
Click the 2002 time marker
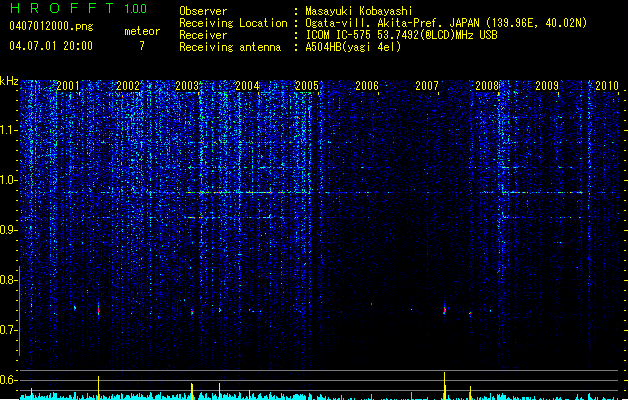coord(128,86)
